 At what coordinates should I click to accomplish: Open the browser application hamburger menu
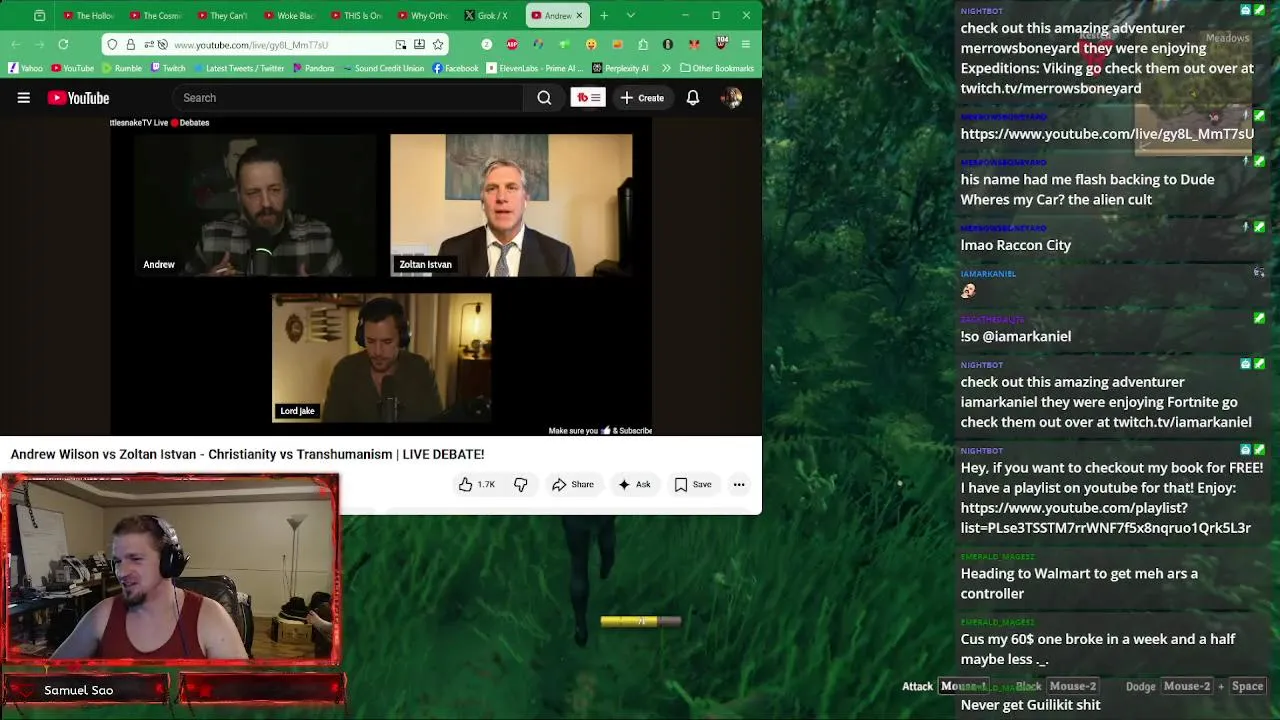[x=746, y=44]
